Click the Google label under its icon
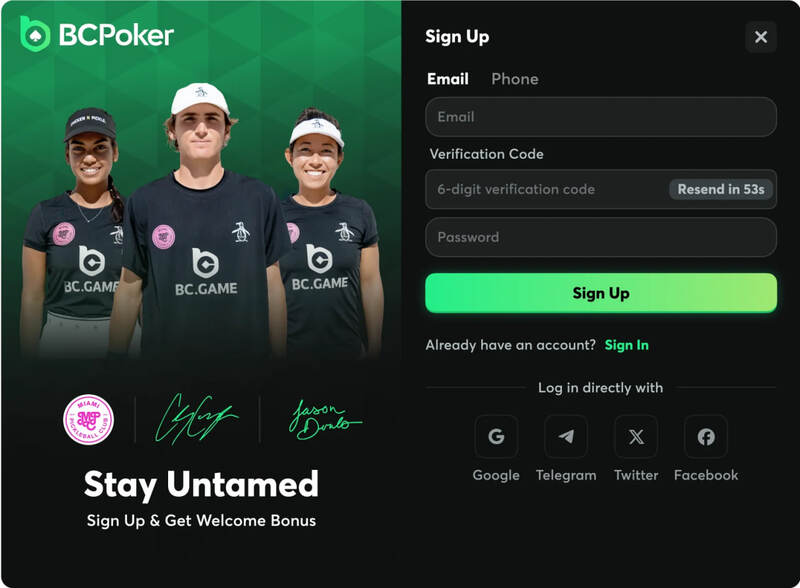The height and width of the screenshot is (588, 800). [x=496, y=475]
